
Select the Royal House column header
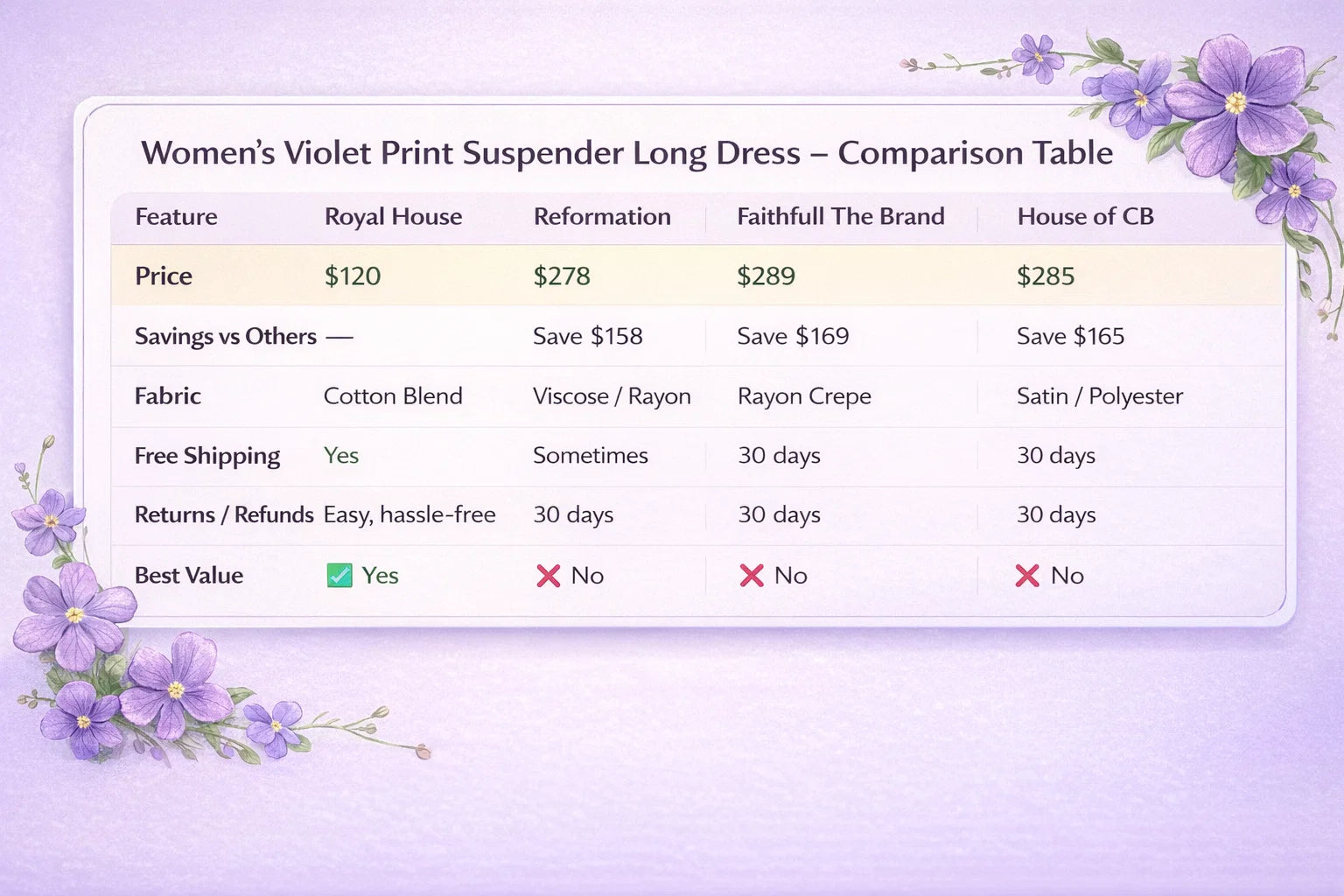coord(393,217)
